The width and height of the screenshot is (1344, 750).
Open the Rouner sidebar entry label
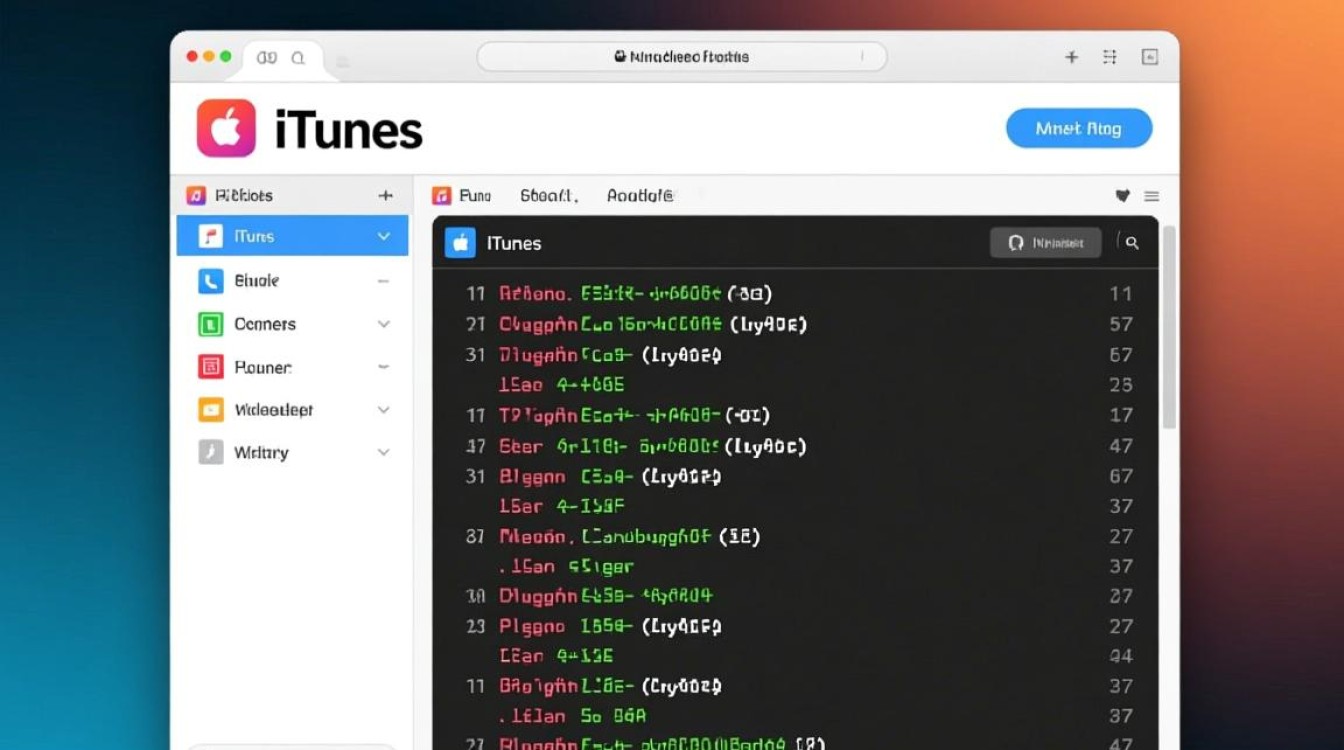263,367
